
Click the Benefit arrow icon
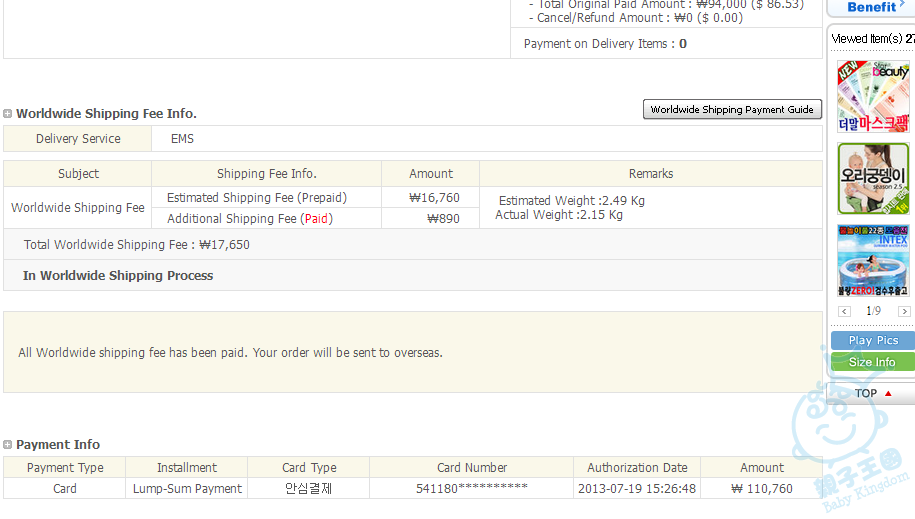tap(902, 4)
